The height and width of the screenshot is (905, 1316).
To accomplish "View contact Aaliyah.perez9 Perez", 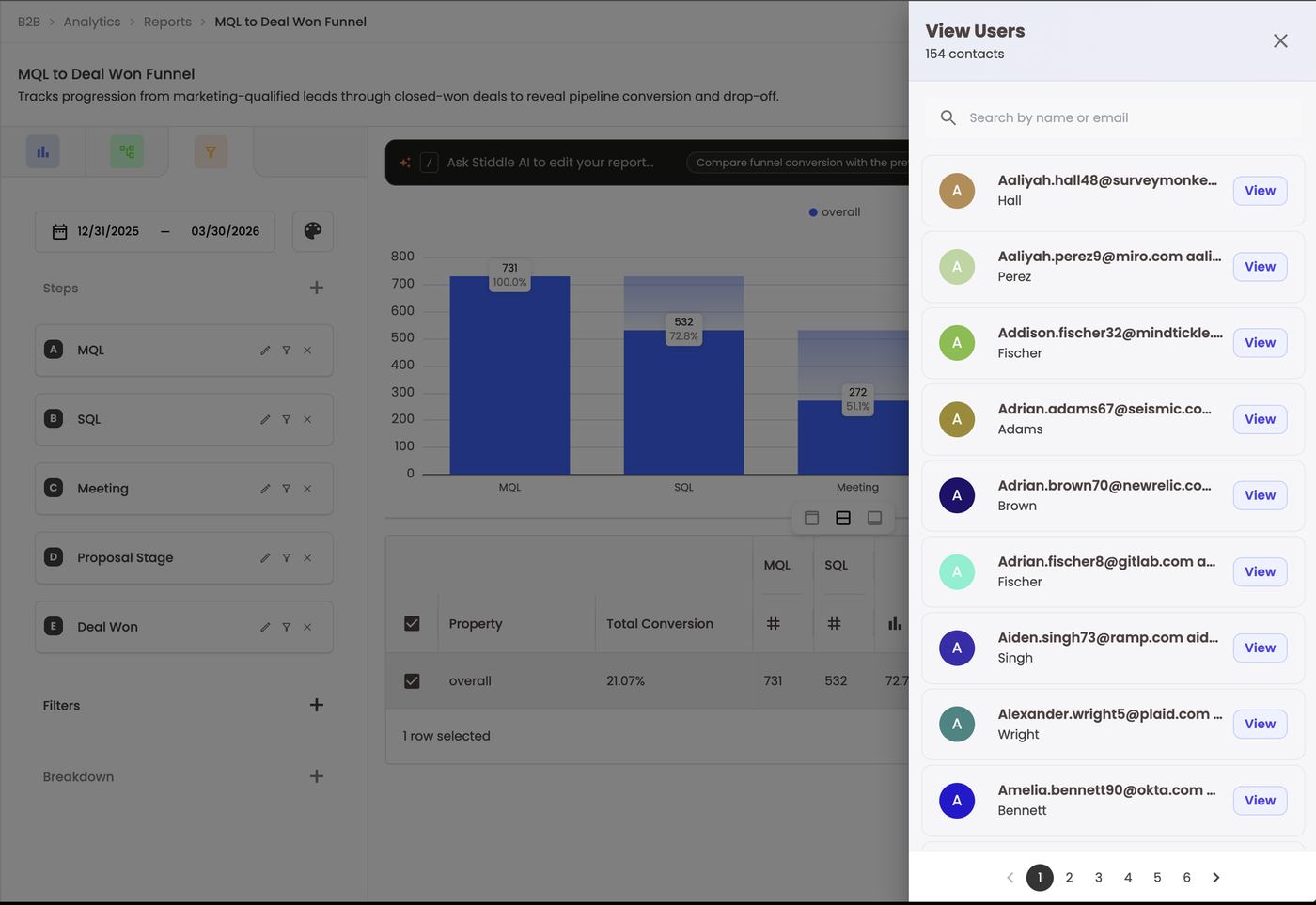I will coord(1260,267).
